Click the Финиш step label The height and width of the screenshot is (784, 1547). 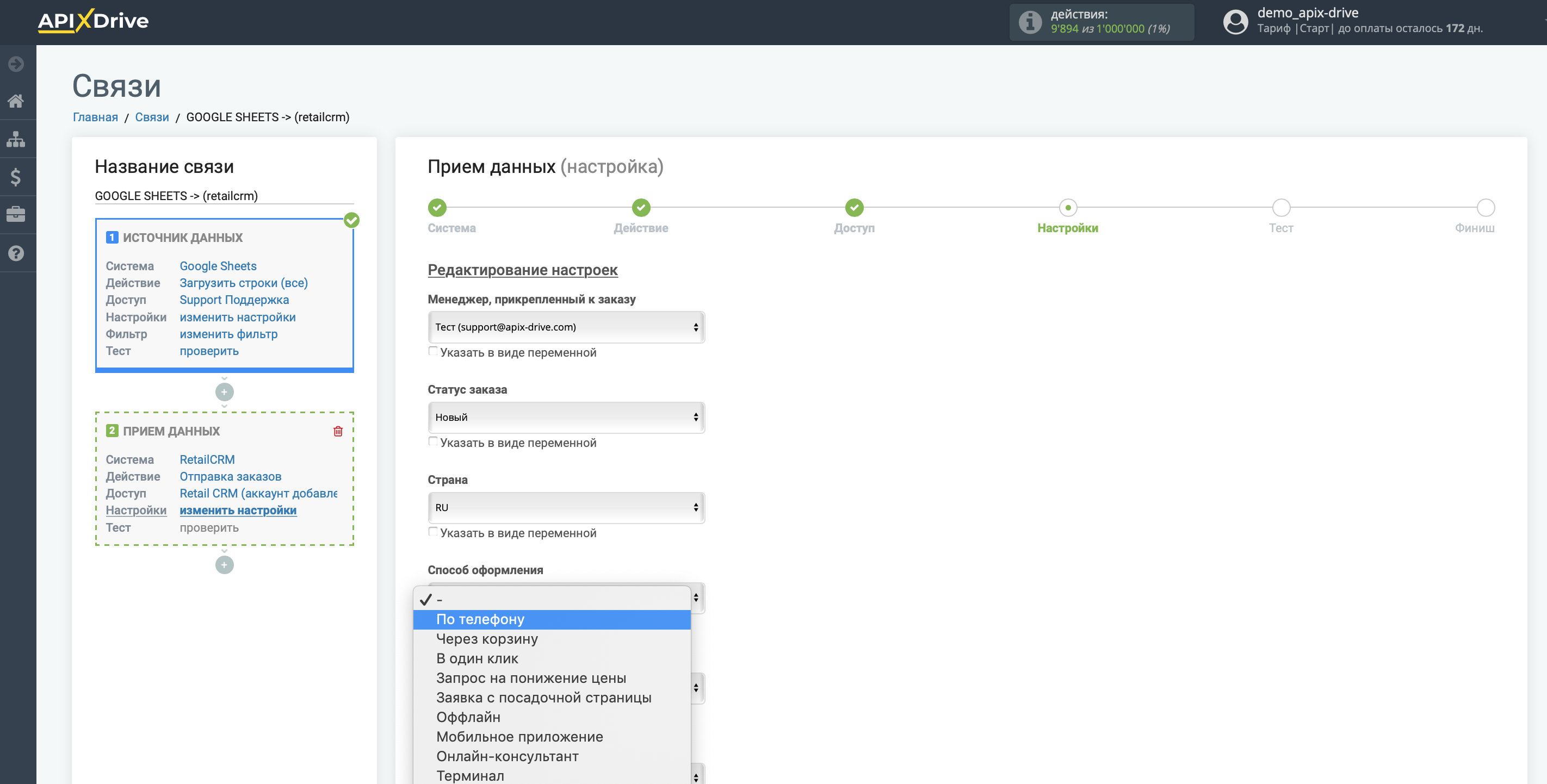pyautogui.click(x=1474, y=228)
